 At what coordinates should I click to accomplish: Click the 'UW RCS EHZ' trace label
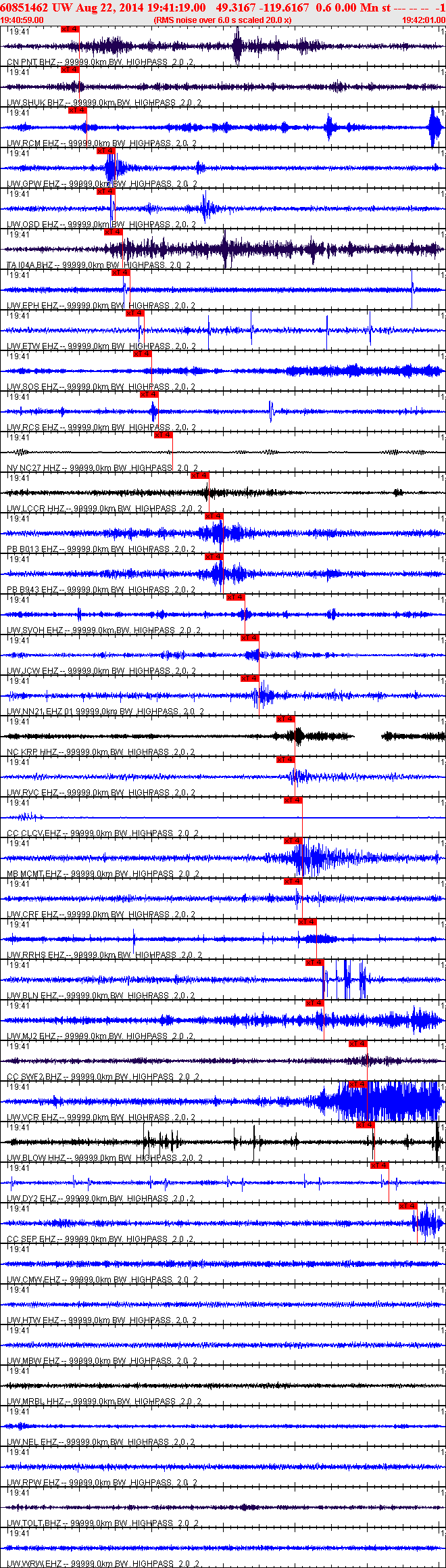pos(32,428)
